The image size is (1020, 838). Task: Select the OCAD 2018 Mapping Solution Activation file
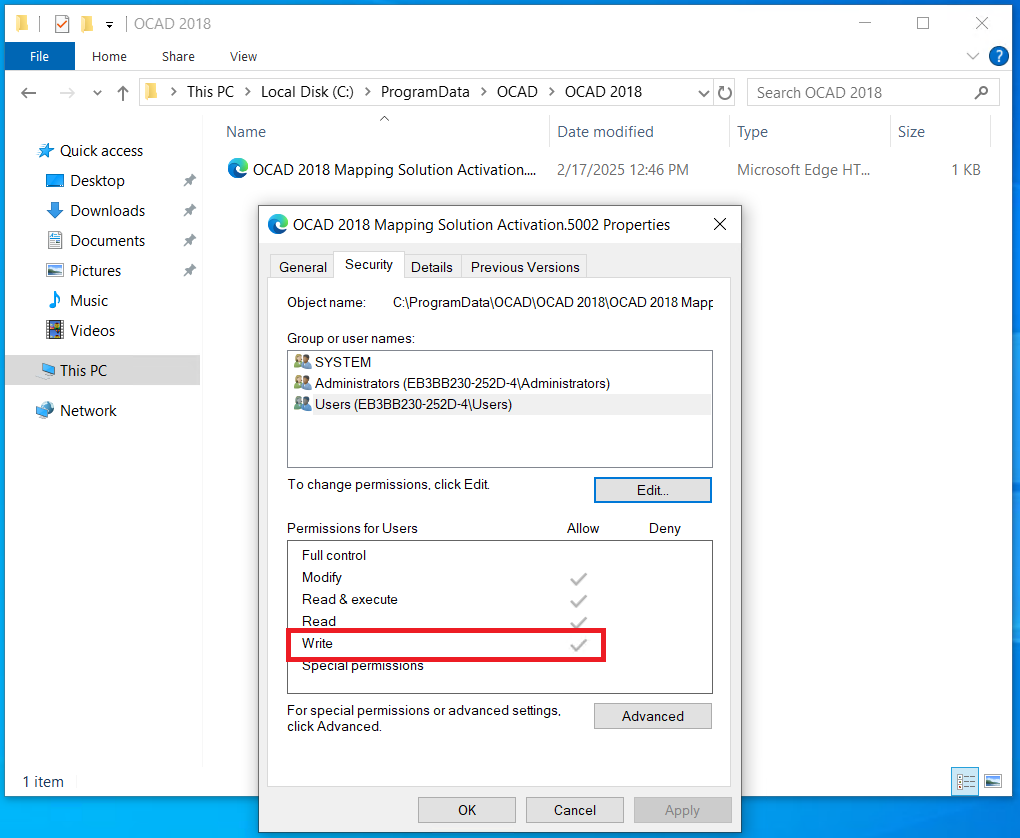[394, 170]
